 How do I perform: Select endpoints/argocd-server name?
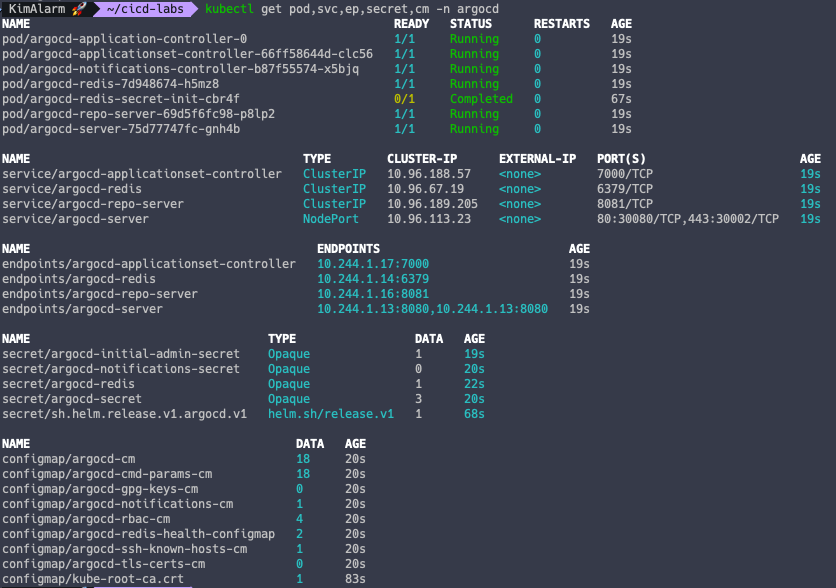pos(82,309)
